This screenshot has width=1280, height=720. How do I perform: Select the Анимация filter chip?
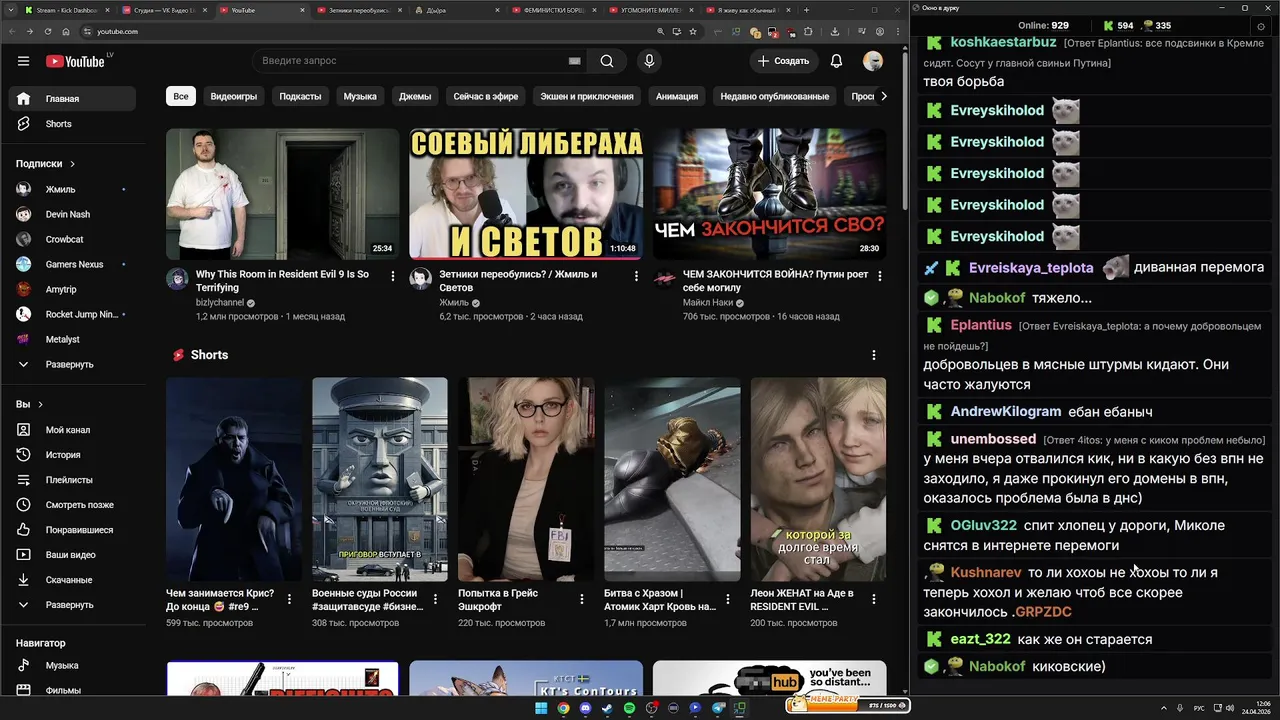(677, 97)
